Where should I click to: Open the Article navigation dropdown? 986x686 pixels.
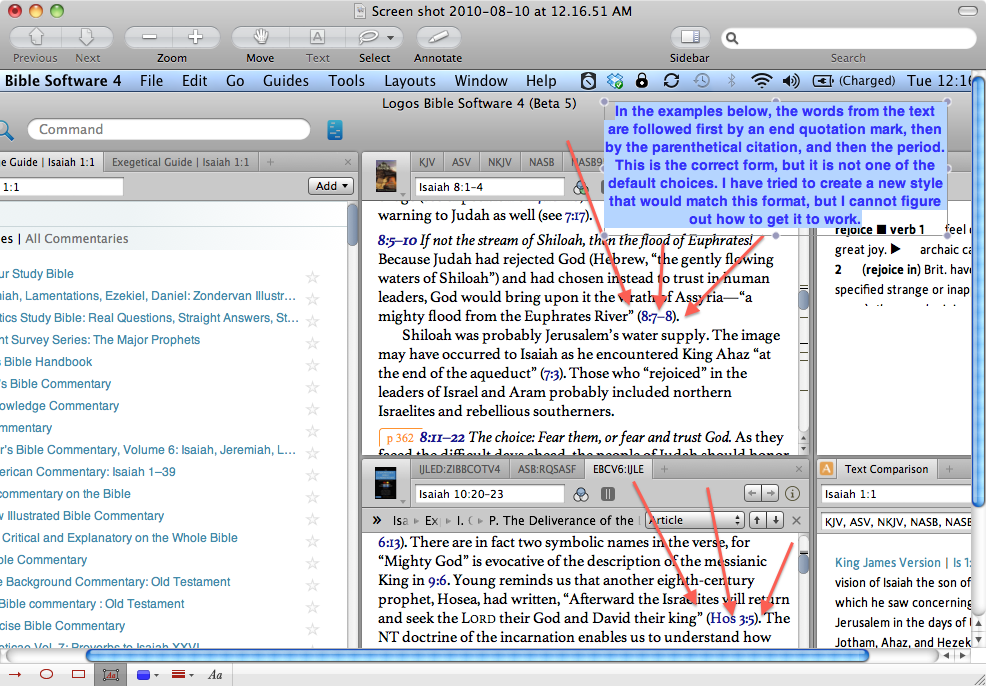pyautogui.click(x=695, y=521)
